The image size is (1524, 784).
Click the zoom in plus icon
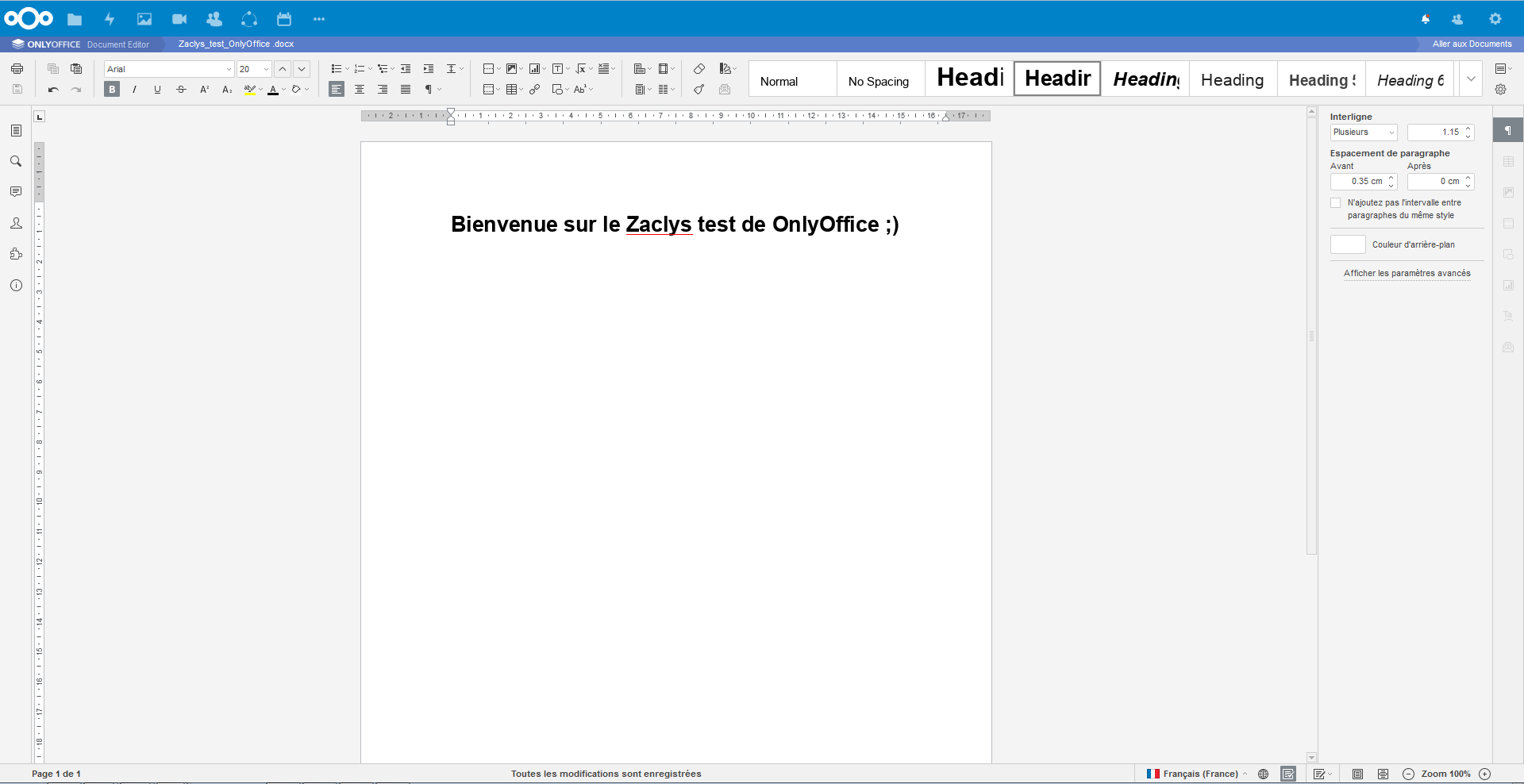pyautogui.click(x=1484, y=774)
